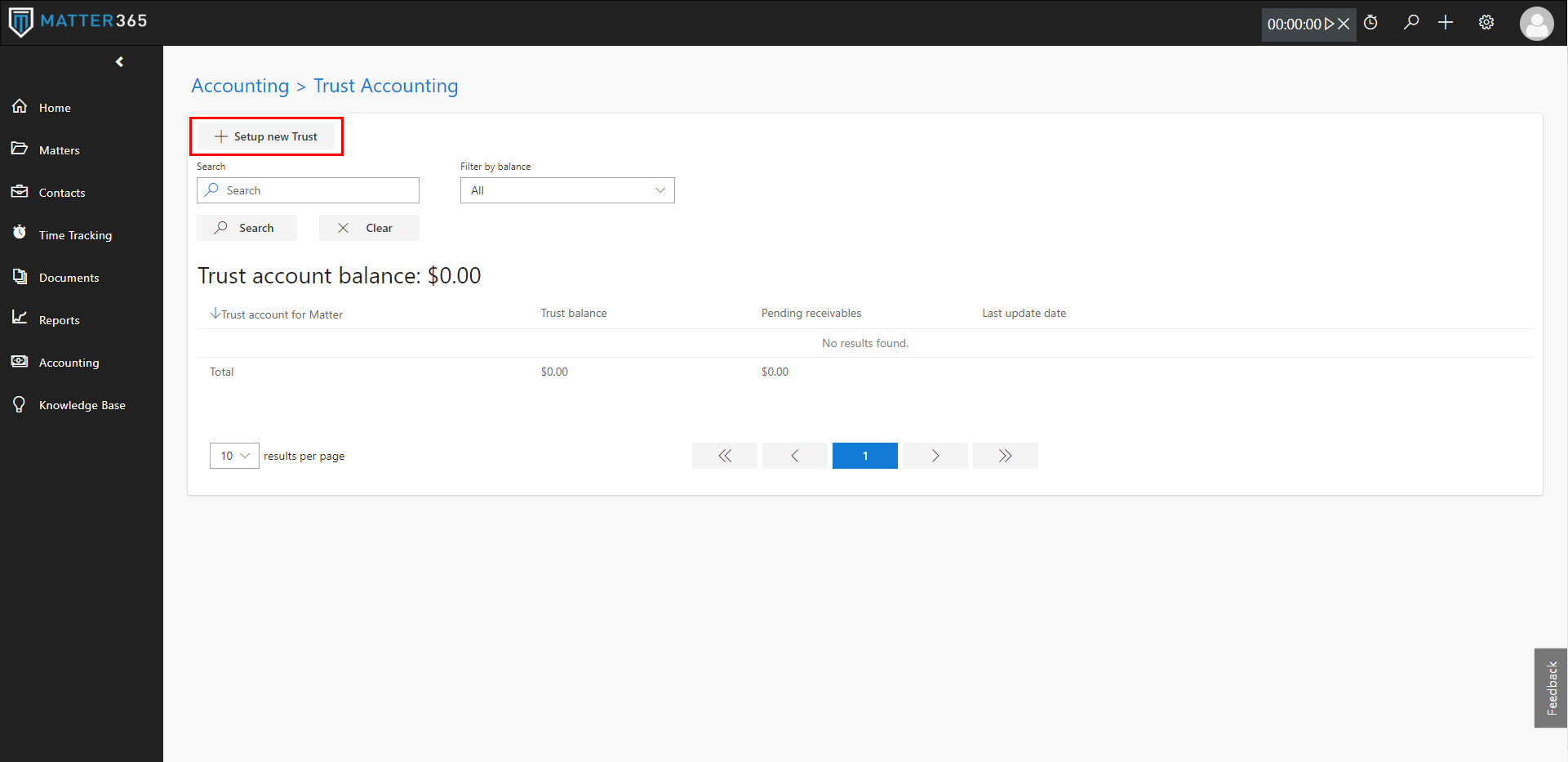1568x762 pixels.
Task: Sort by Pending receivables column
Action: tap(811, 313)
